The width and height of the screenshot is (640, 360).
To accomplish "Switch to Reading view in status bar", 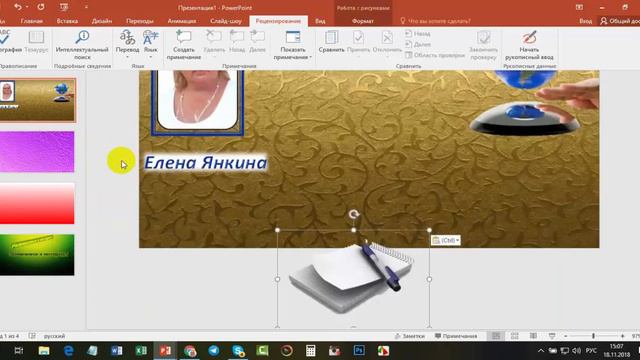I will (x=533, y=336).
